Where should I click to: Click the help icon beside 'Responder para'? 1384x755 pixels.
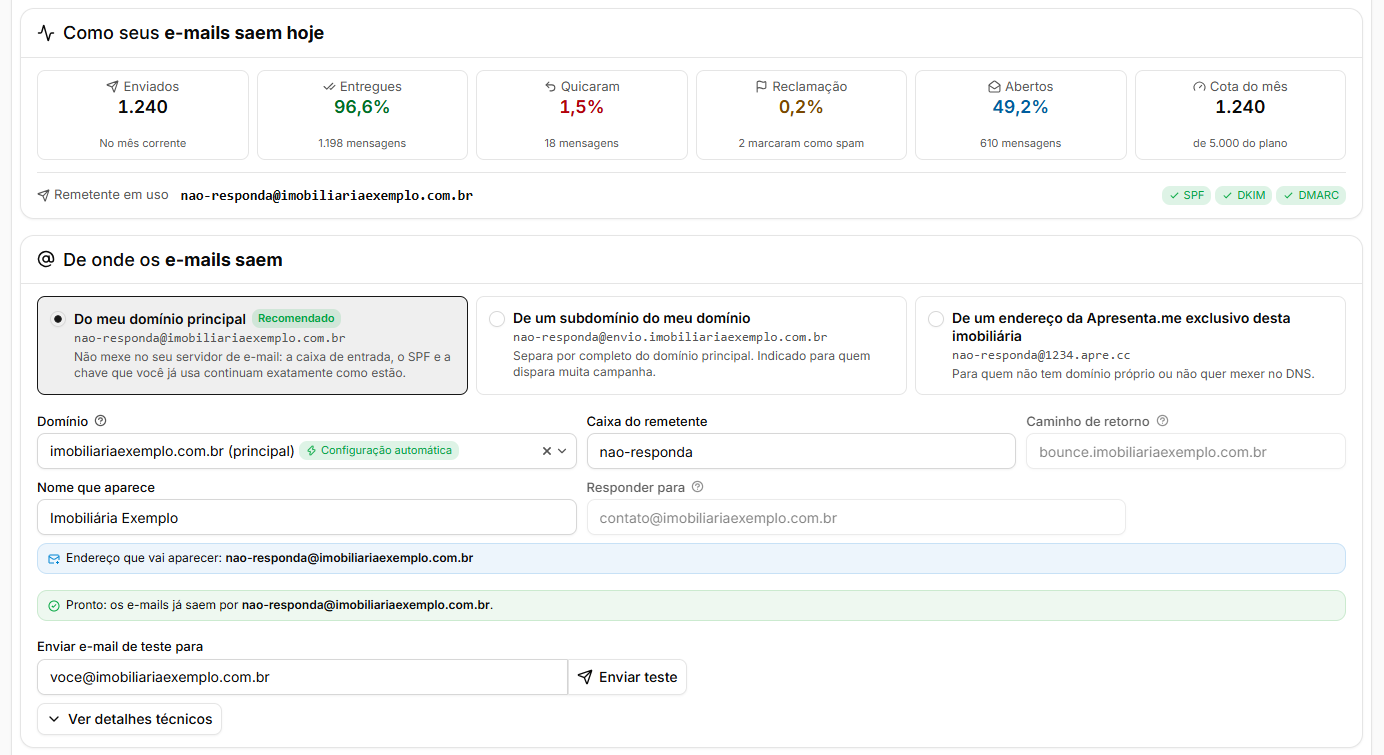(697, 487)
